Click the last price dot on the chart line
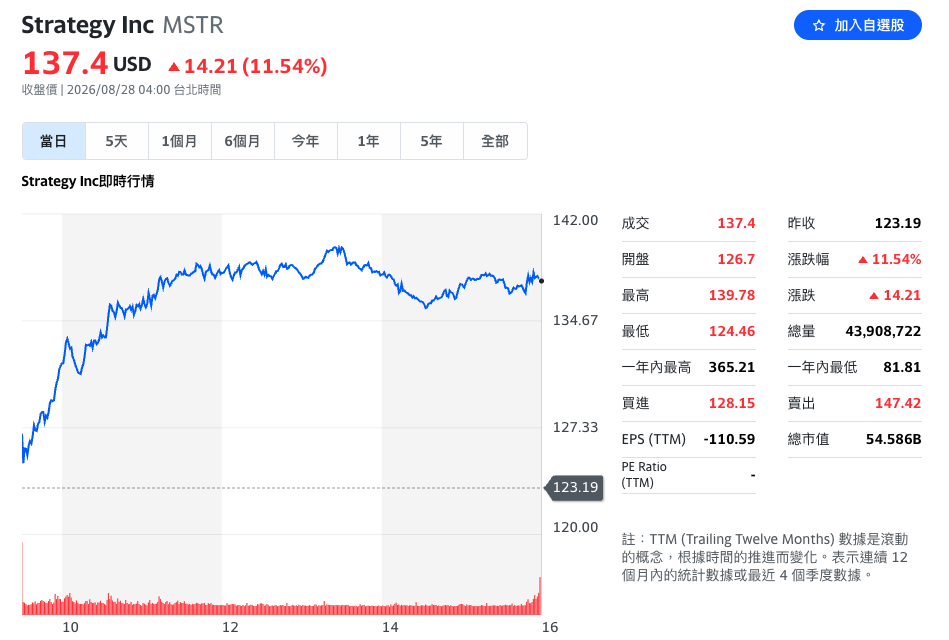The width and height of the screenshot is (949, 640). click(x=541, y=281)
